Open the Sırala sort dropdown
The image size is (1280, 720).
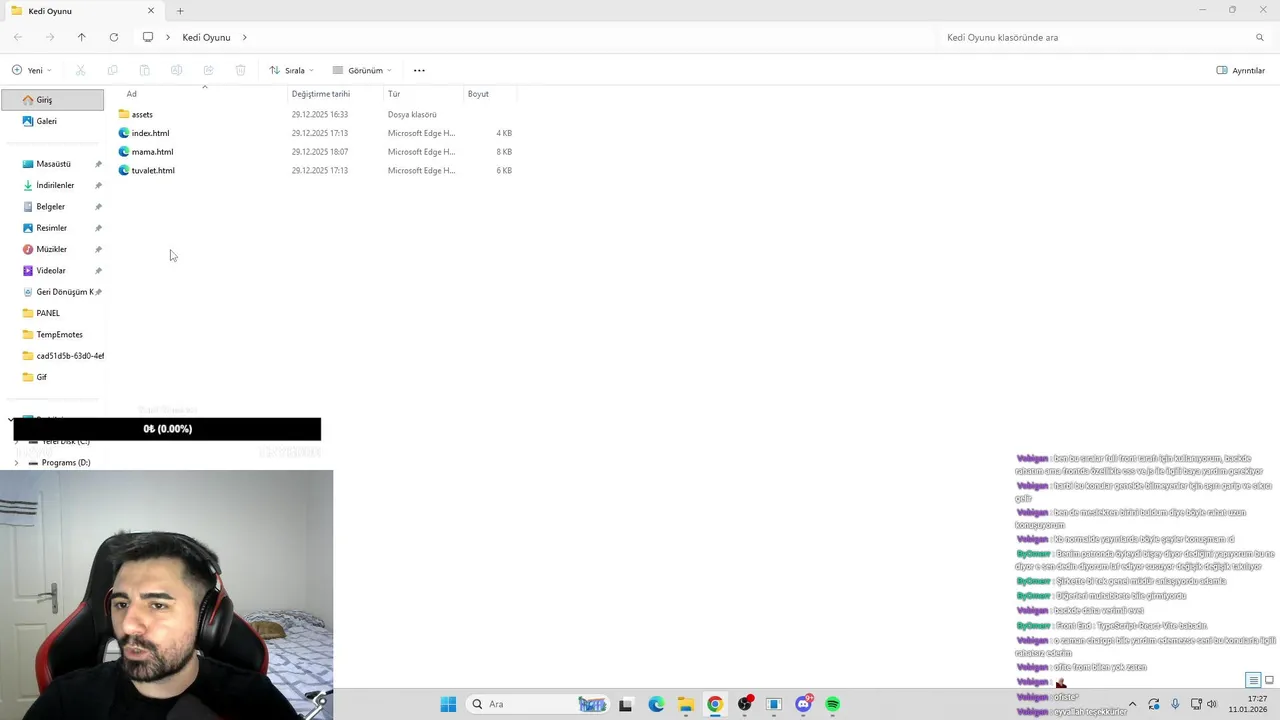[x=291, y=70]
